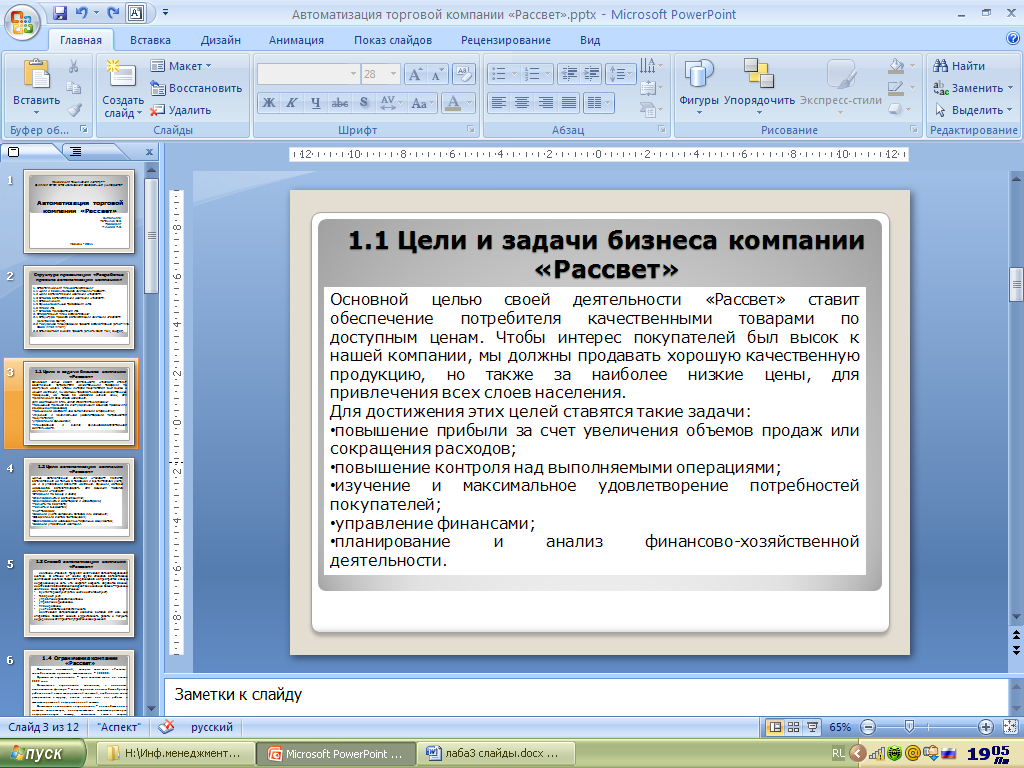Undo the last action
This screenshot has height=768, width=1024.
coord(82,13)
